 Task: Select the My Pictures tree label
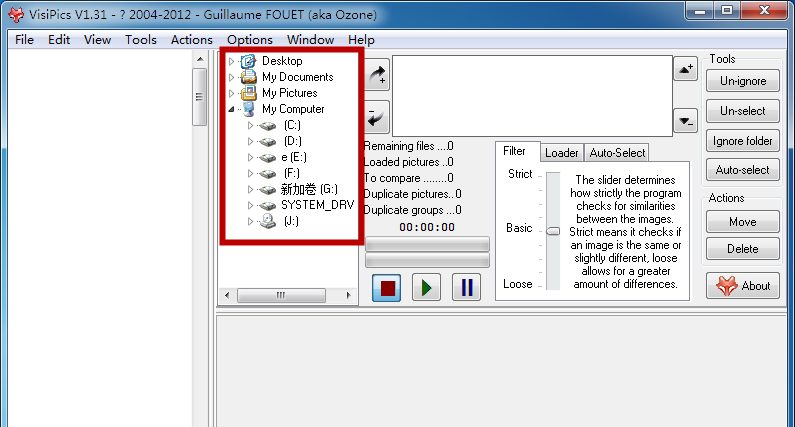(x=290, y=93)
